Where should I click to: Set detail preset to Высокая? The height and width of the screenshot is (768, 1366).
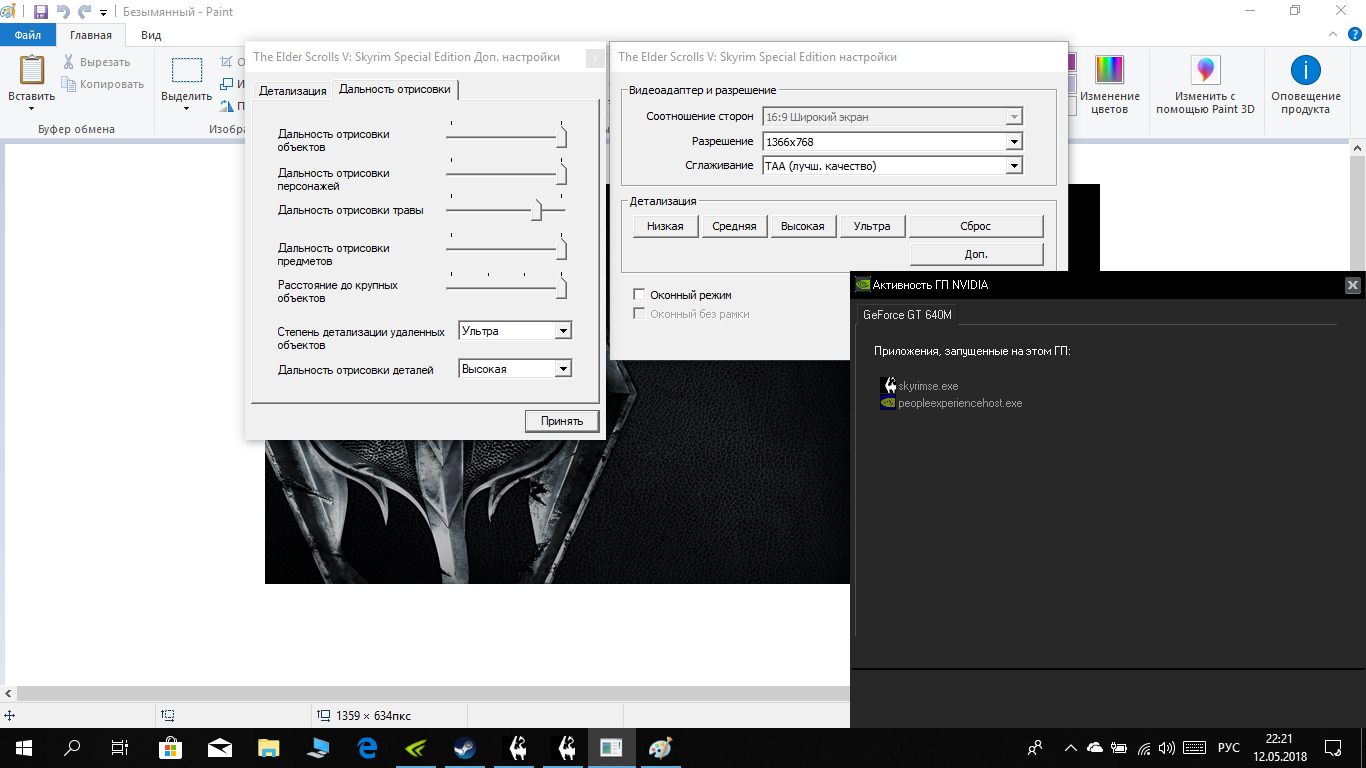[803, 226]
